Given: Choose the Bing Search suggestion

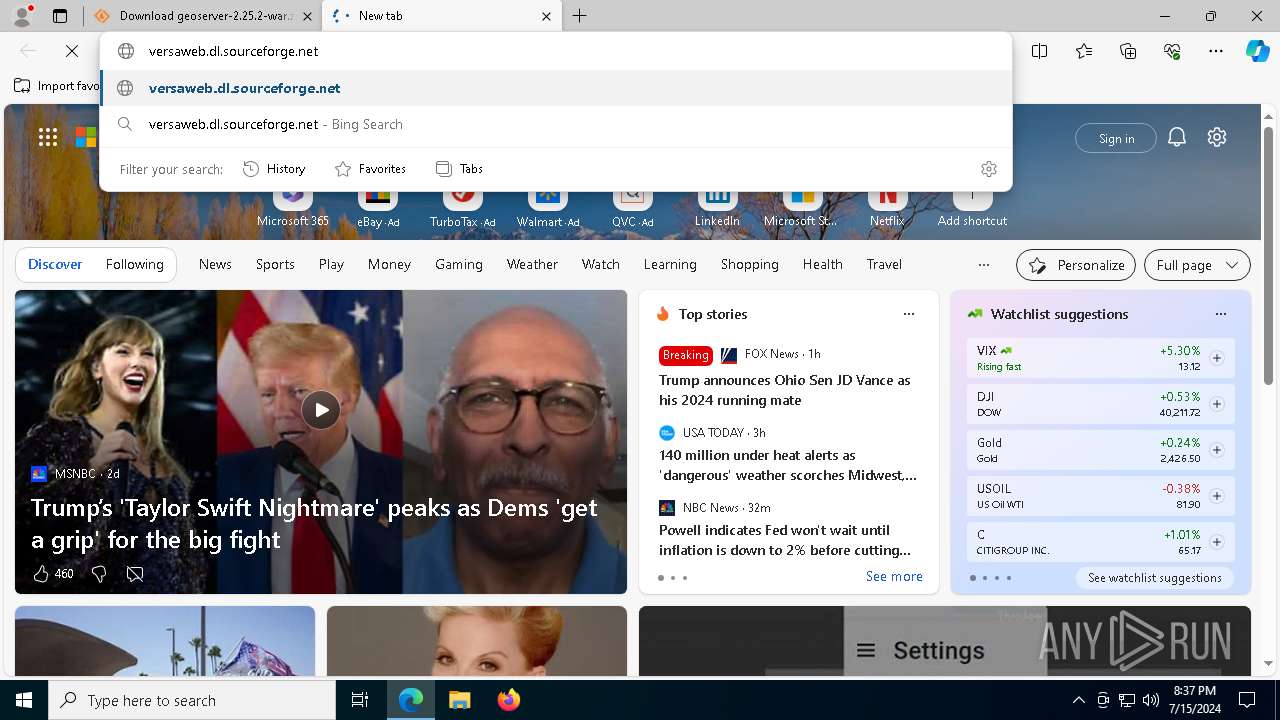Looking at the screenshot, I should 556,124.
